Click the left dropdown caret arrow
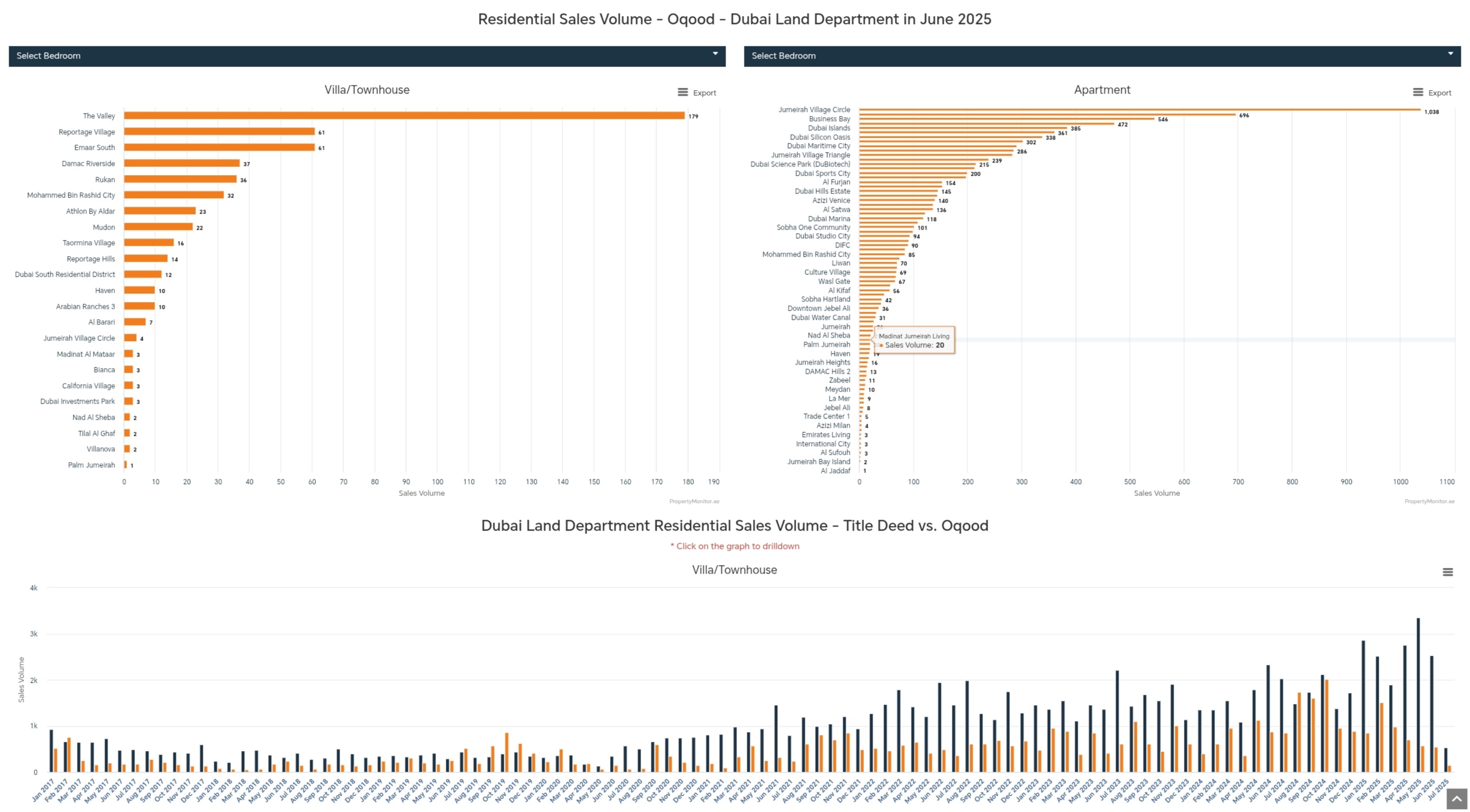This screenshot has height=812, width=1470. pyautogui.click(x=715, y=53)
